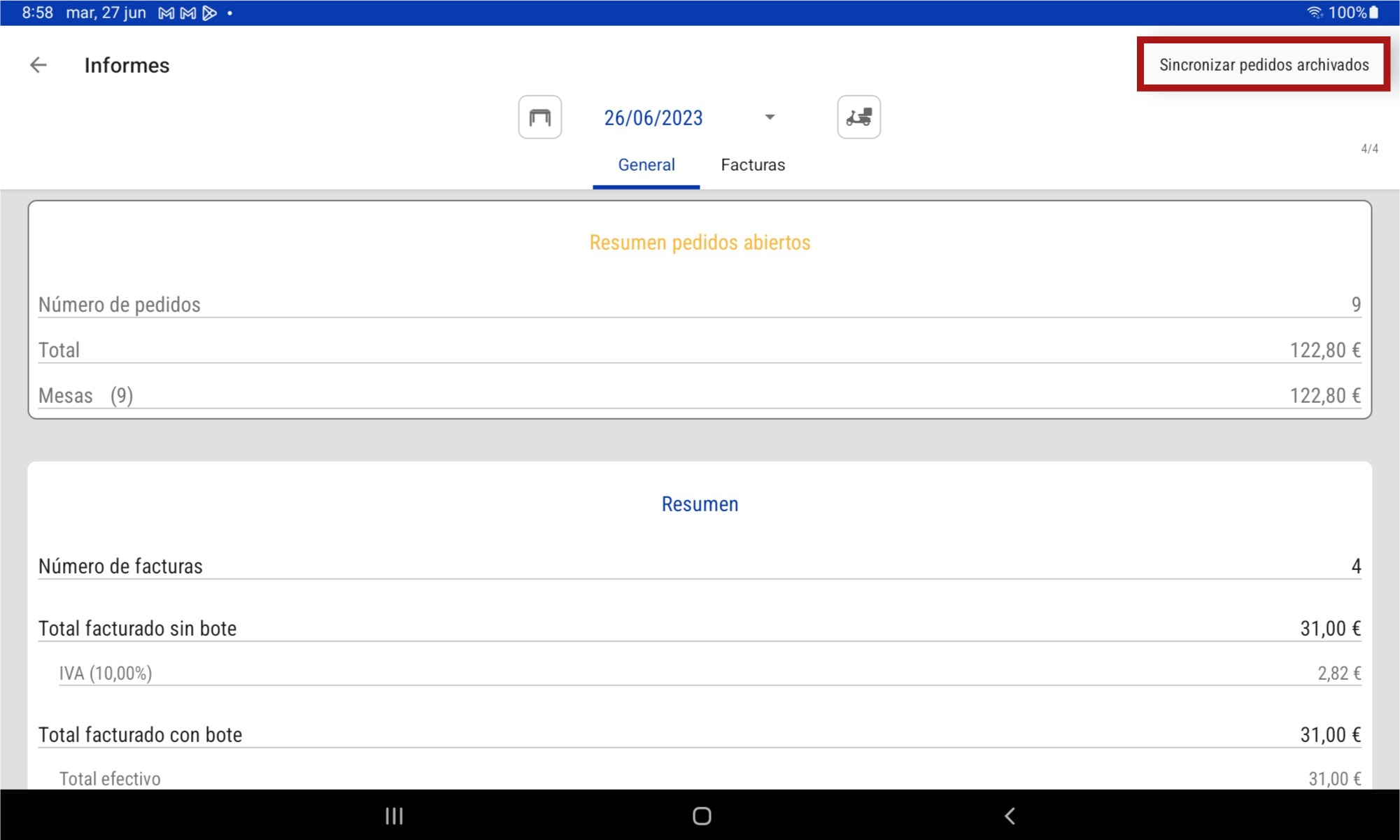Tap the Wi-Fi status icon
1400x840 pixels.
[x=1315, y=13]
